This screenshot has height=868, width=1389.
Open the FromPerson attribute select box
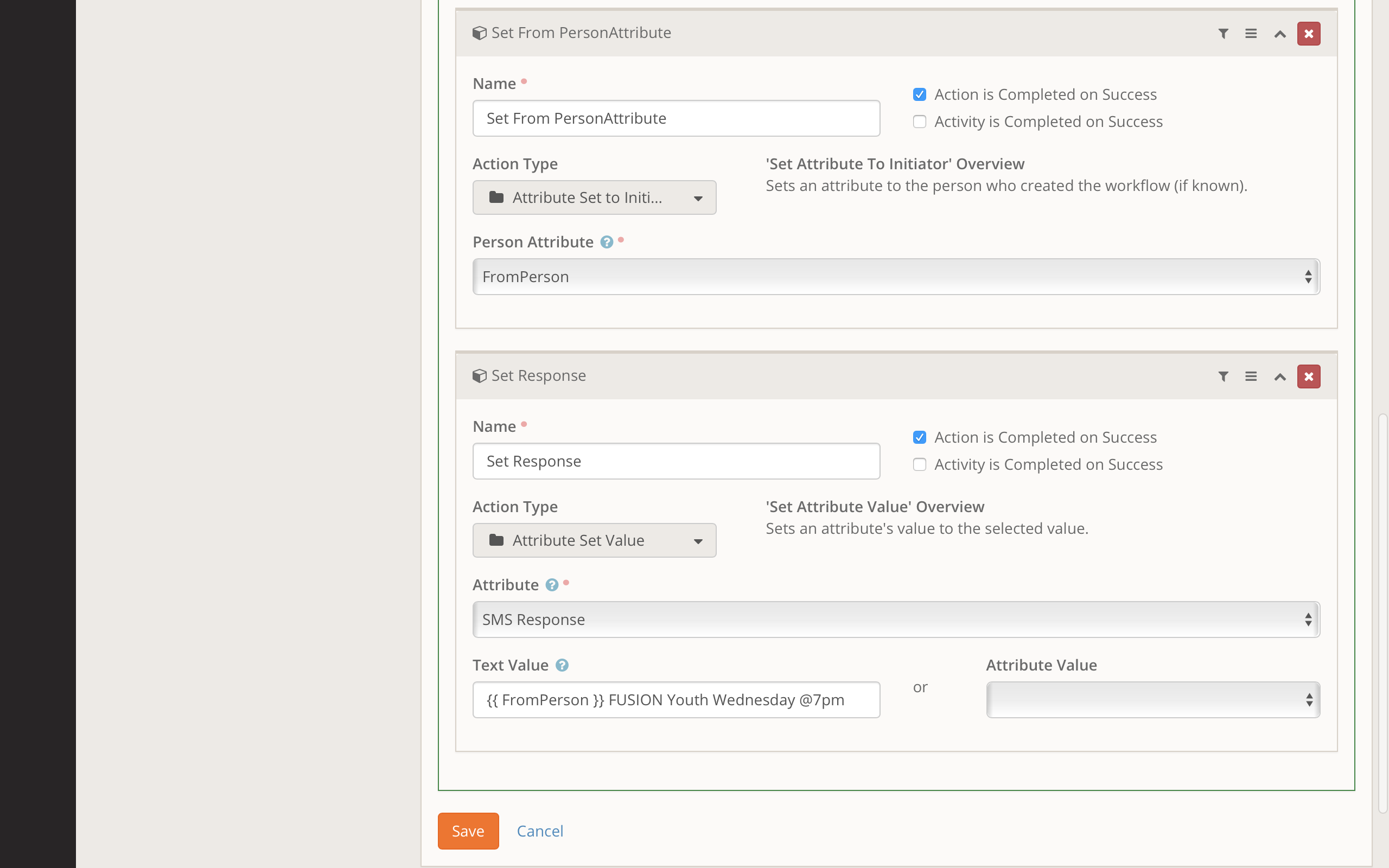click(x=895, y=277)
